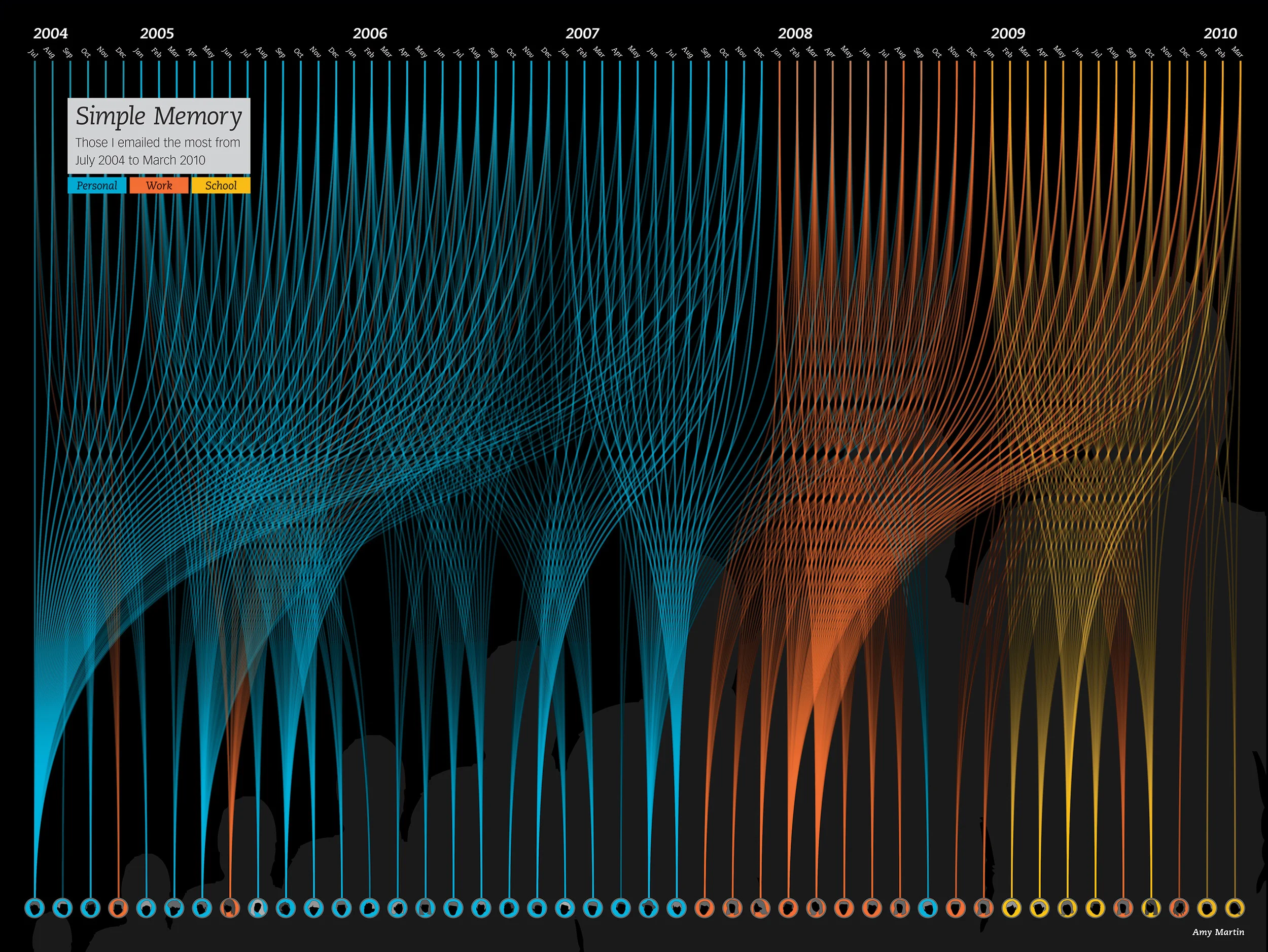1268x952 pixels.
Task: Select the orange Work legend swatch
Action: [159, 186]
